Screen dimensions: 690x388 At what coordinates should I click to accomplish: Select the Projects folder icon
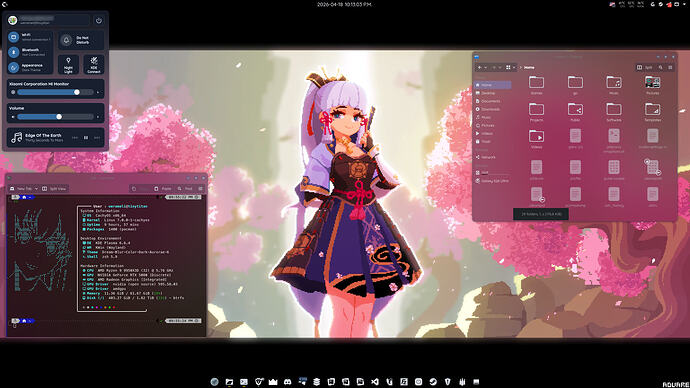[536, 109]
